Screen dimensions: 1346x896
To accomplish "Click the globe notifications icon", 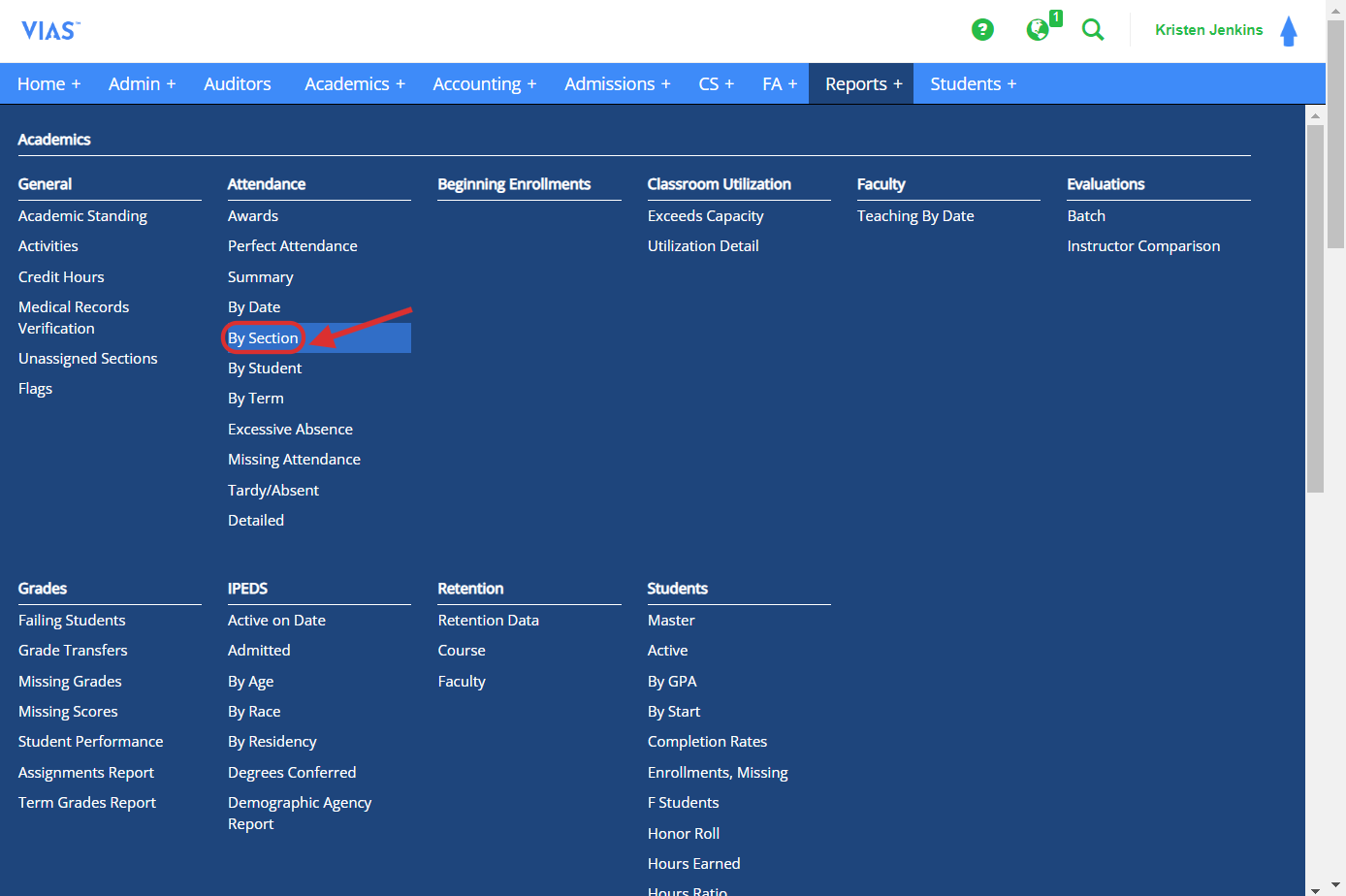I will tap(1036, 30).
